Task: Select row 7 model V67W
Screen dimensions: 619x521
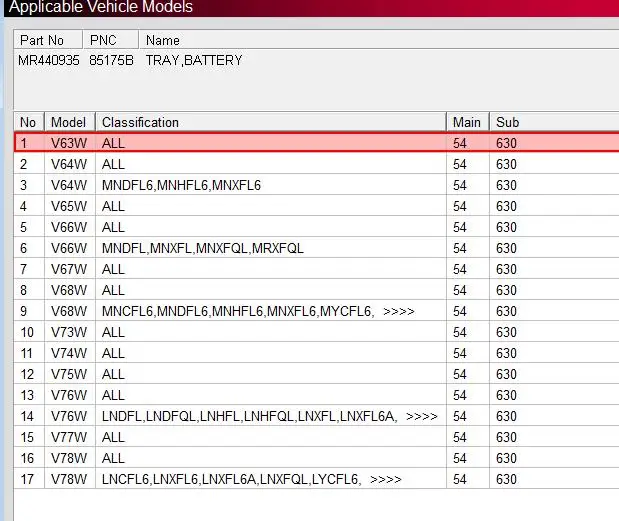Action: [x=69, y=269]
